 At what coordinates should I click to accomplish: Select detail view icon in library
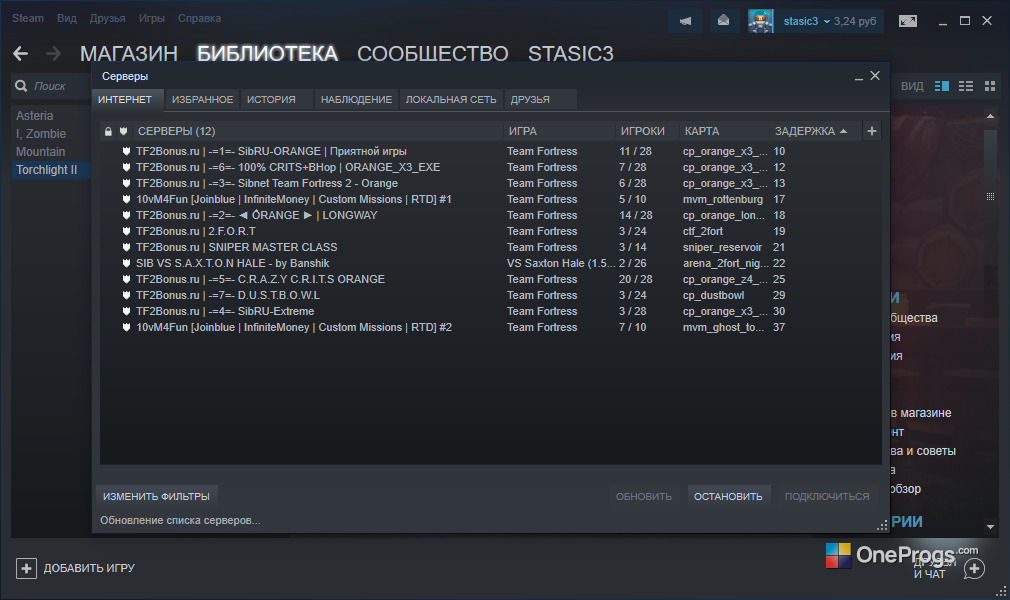click(x=942, y=86)
